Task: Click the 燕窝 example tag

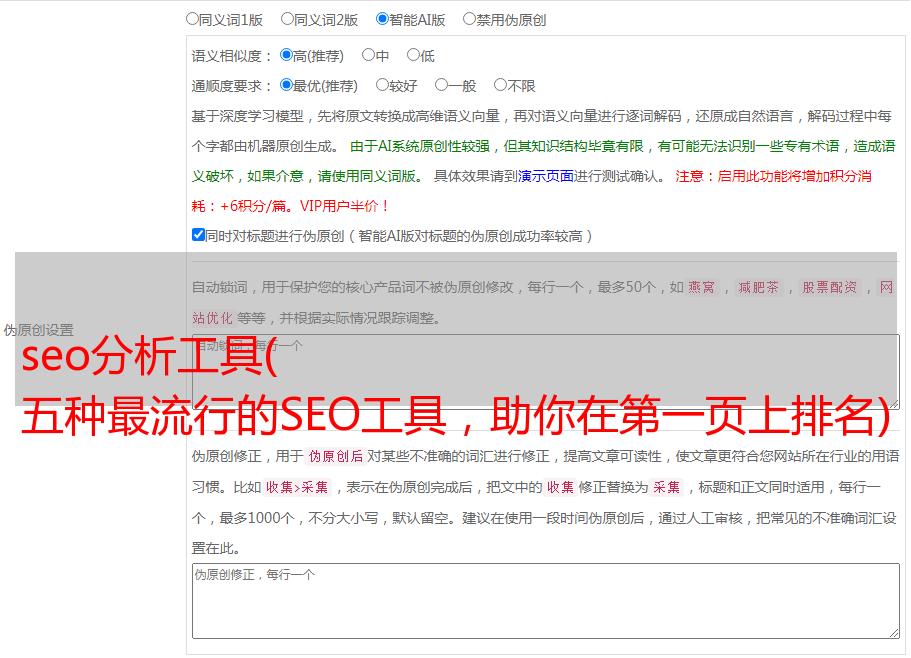Action: pyautogui.click(x=701, y=287)
